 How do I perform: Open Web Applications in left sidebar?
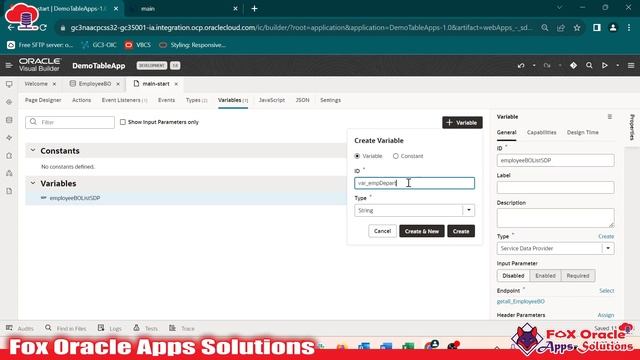(x=9, y=84)
